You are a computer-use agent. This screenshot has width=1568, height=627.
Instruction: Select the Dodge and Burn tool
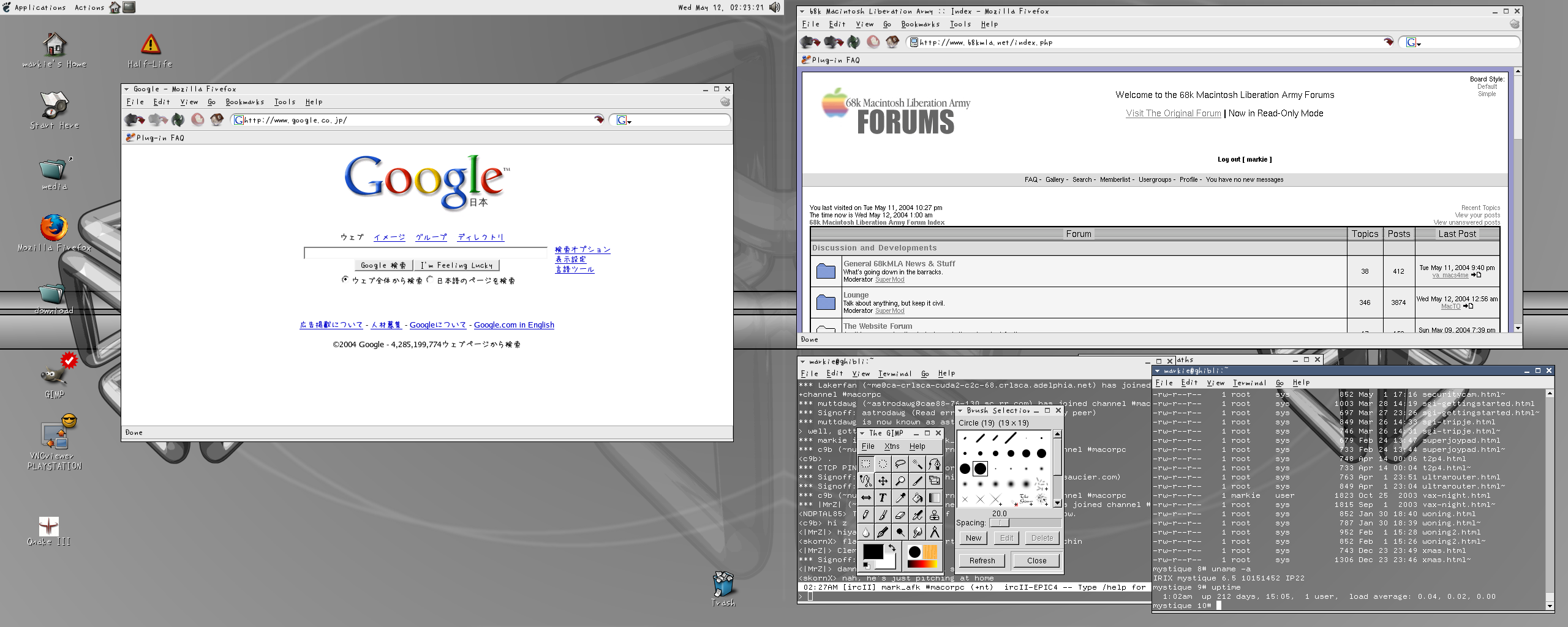(900, 532)
